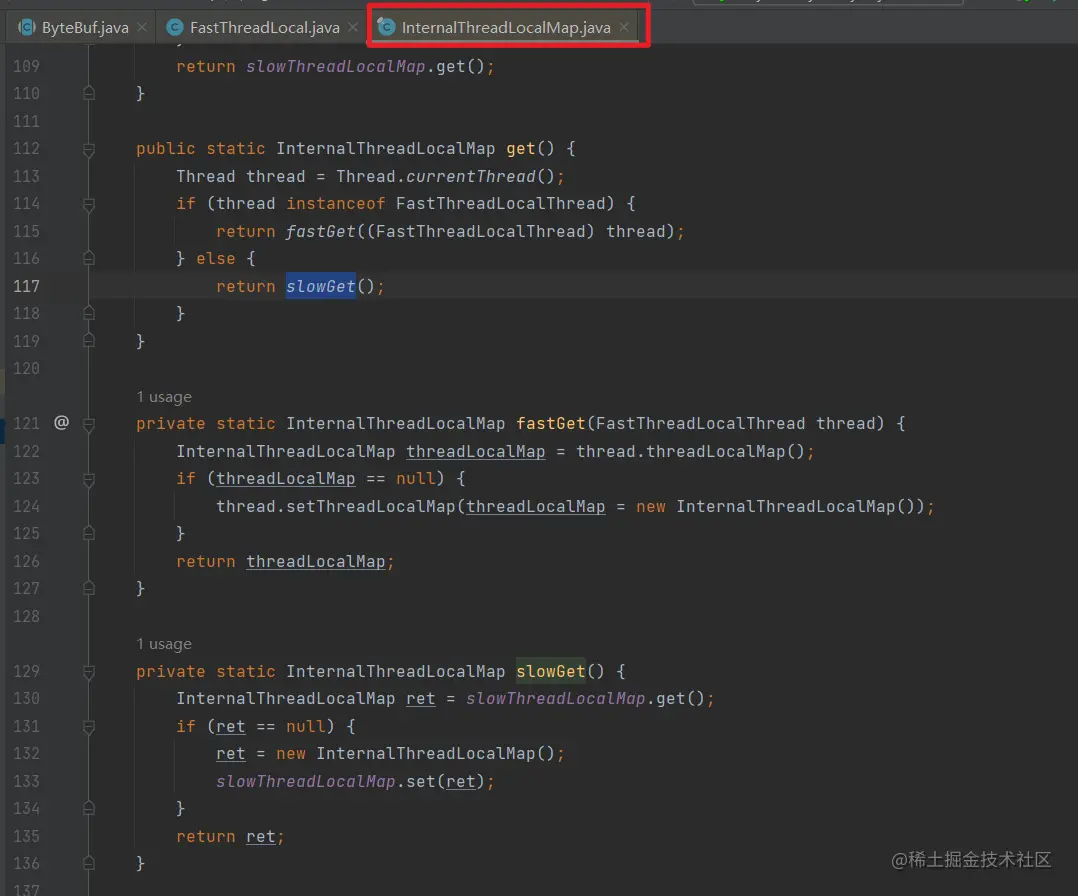
Task: Switch to the FastThreadLocal.java tab
Action: pos(265,28)
